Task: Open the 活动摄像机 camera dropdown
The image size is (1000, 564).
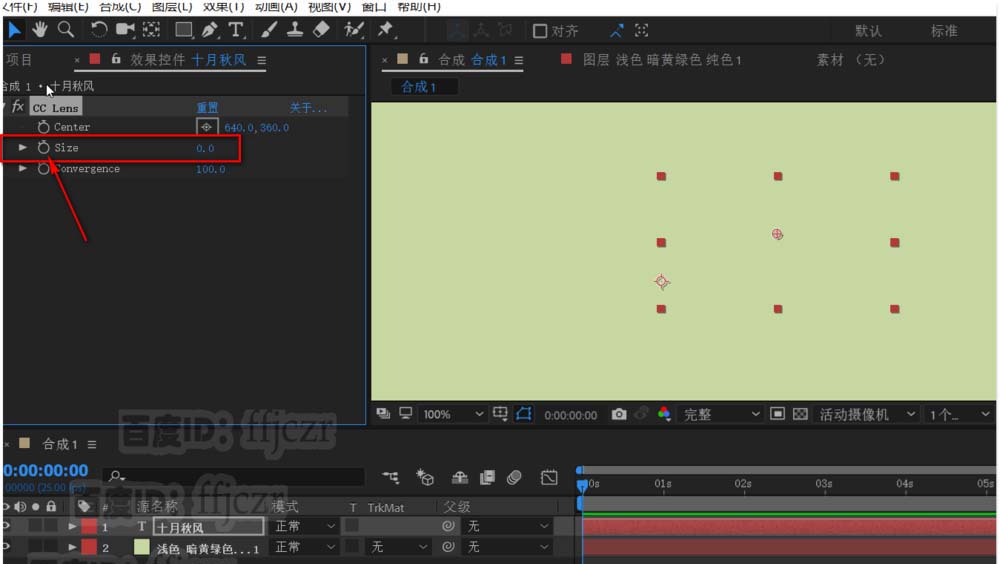Action: [x=867, y=414]
